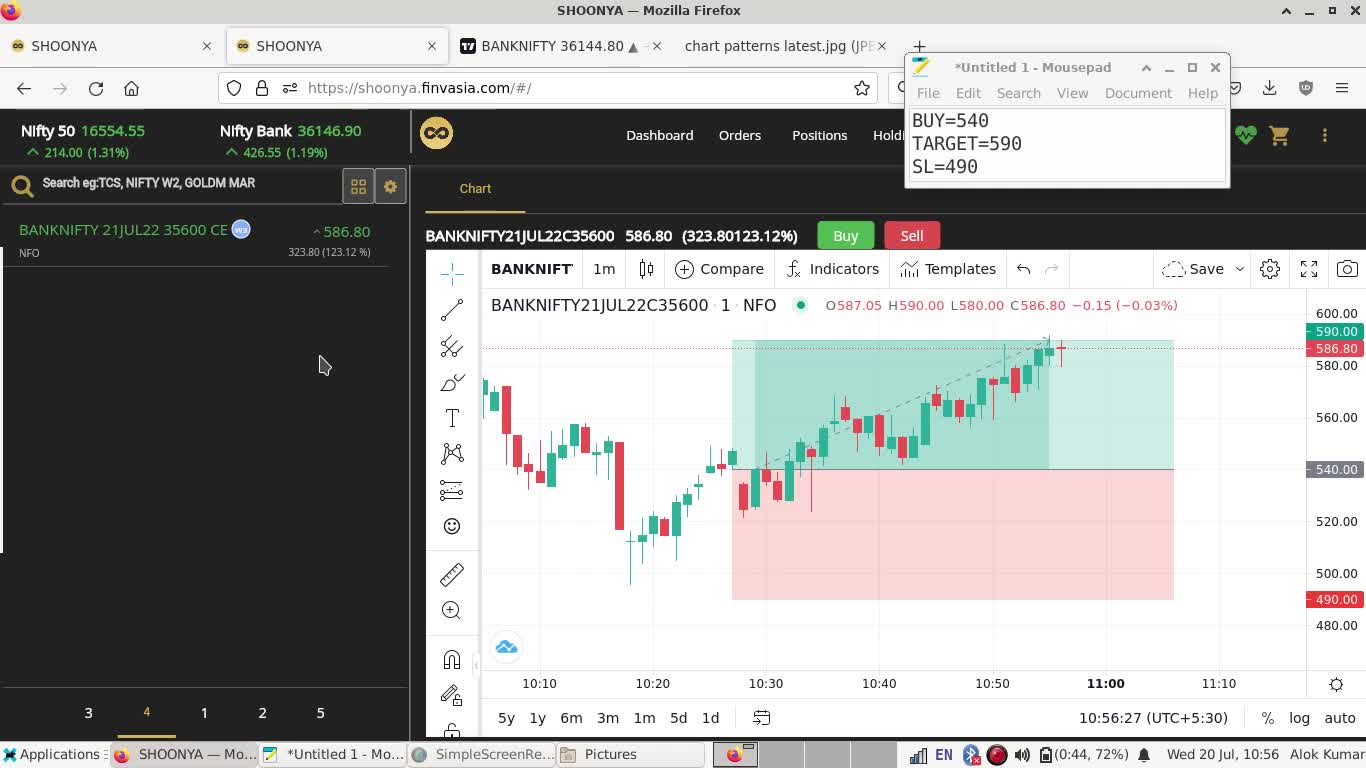Screen dimensions: 1366x768
Task: Switch to watchlist 2
Action: pyautogui.click(x=262, y=713)
